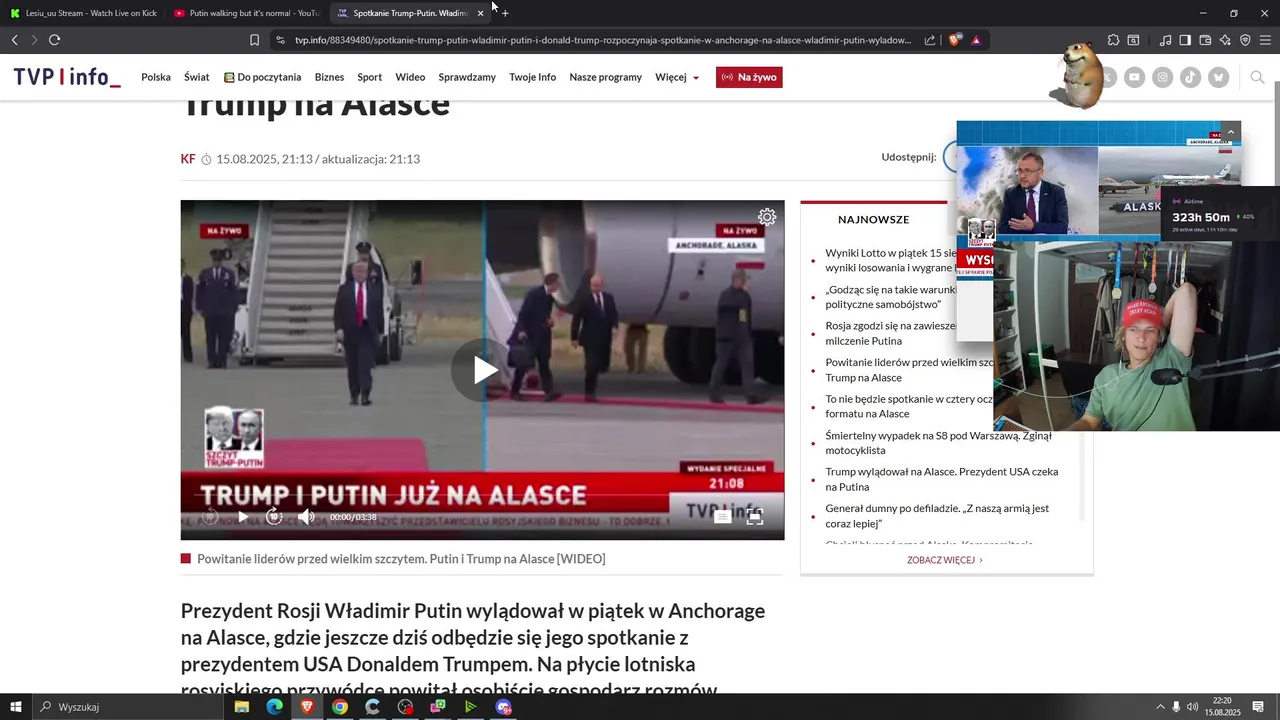
Task: Click the video progress bar
Action: pos(482,495)
